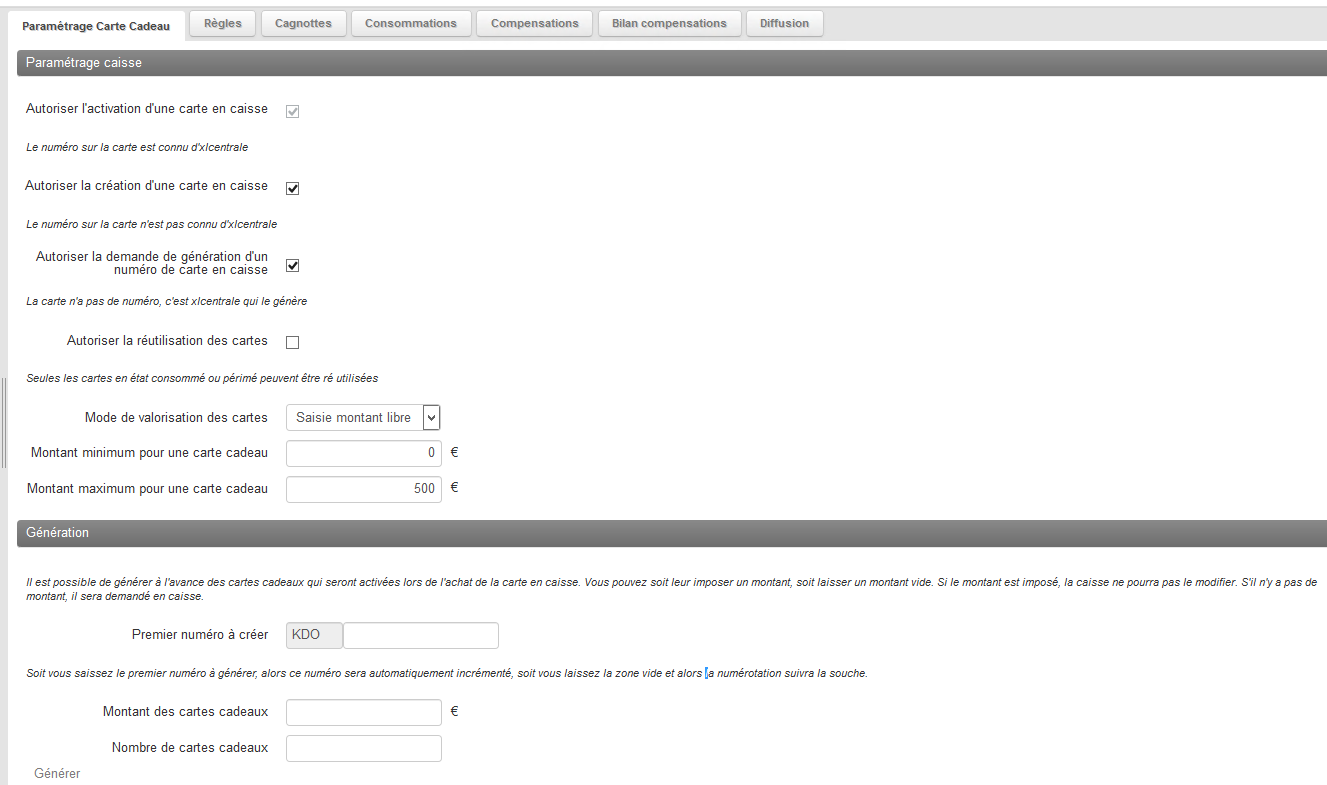
Task: Click the Génération section header
Action: point(672,533)
